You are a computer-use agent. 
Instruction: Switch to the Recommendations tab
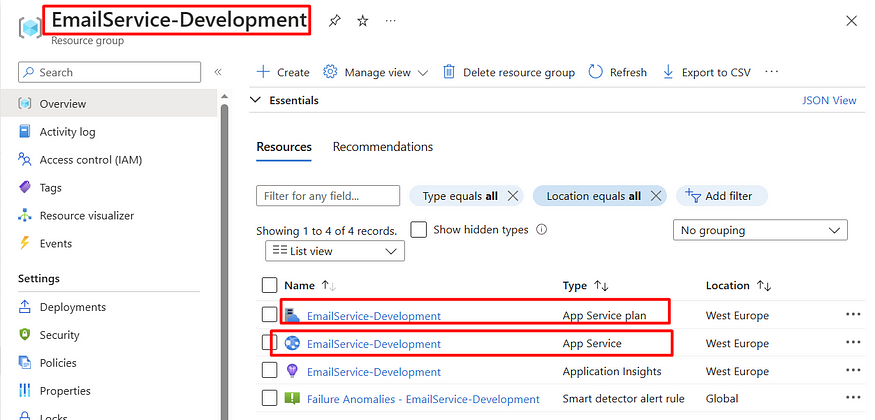pyautogui.click(x=383, y=147)
